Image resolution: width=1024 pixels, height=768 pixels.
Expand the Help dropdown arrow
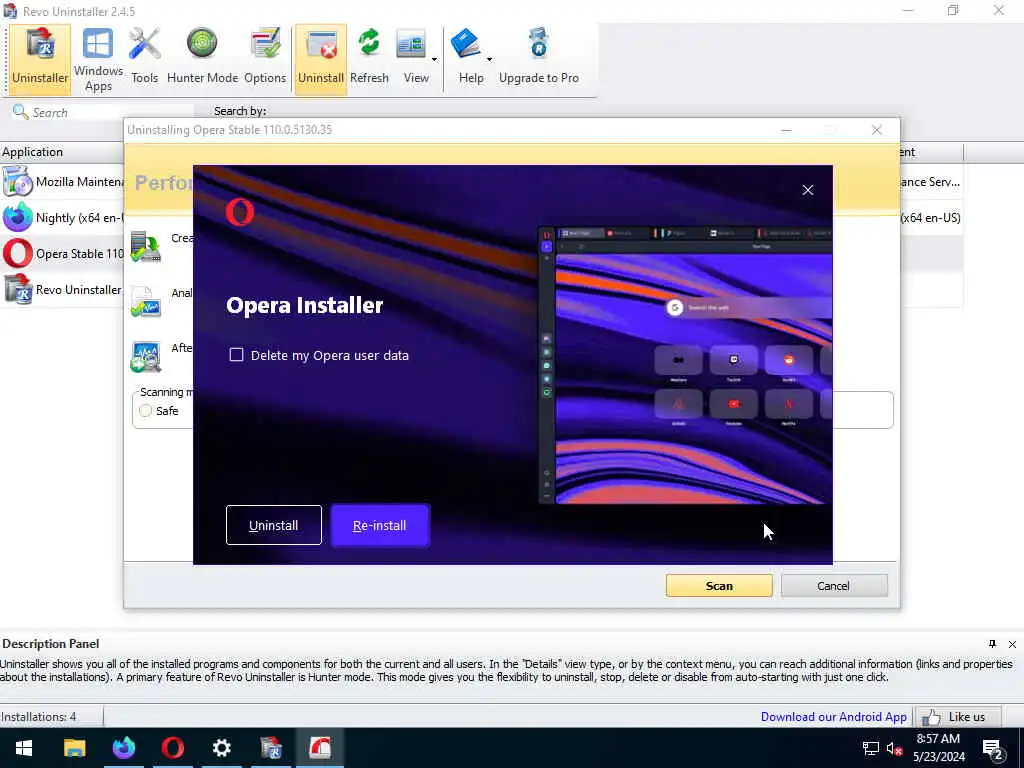coord(489,59)
